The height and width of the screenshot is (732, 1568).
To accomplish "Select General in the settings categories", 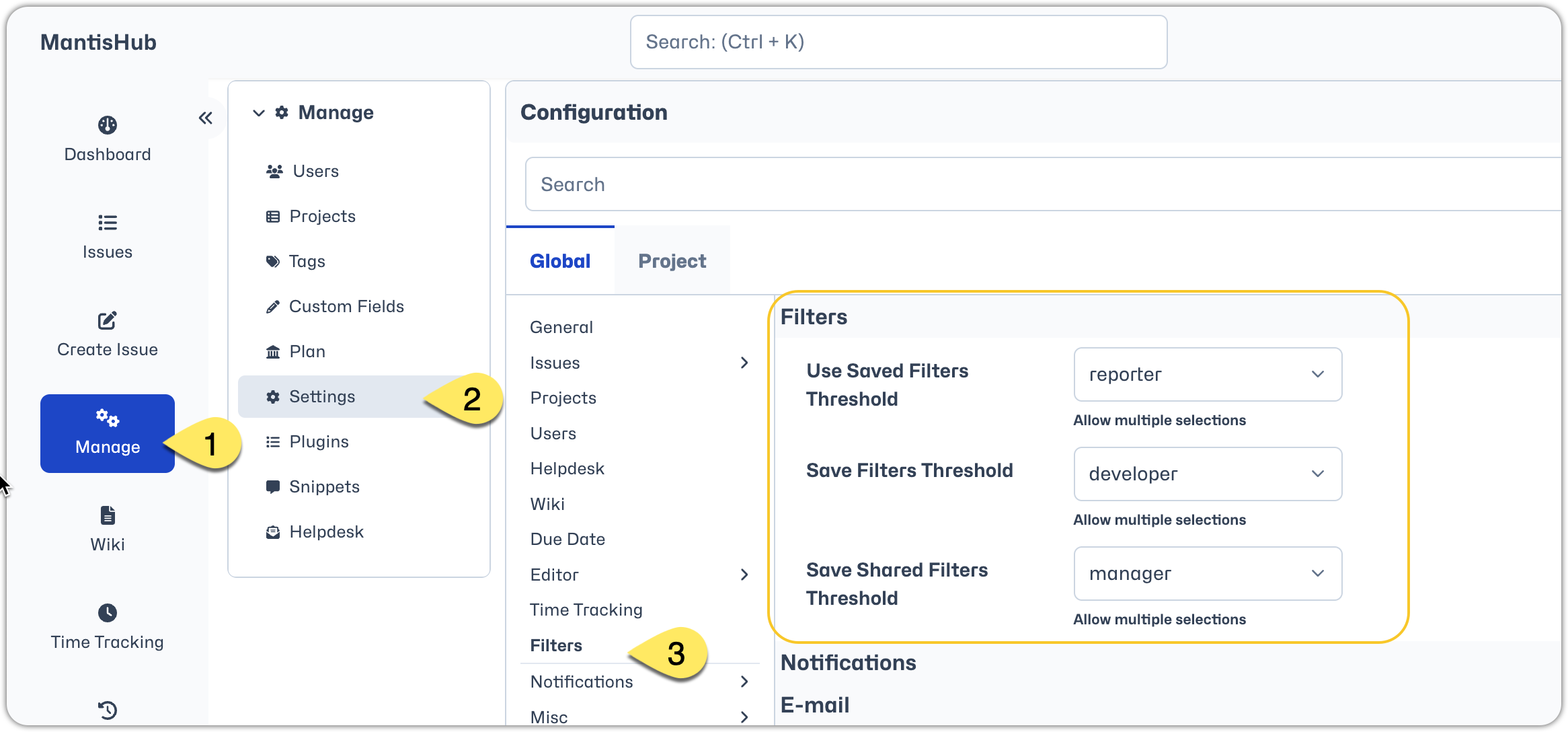I will (561, 328).
